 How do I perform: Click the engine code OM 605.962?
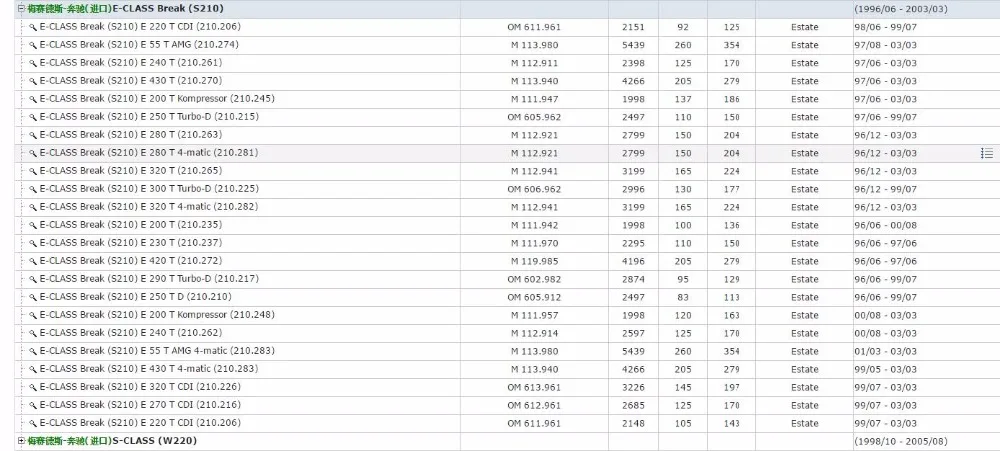coord(534,117)
